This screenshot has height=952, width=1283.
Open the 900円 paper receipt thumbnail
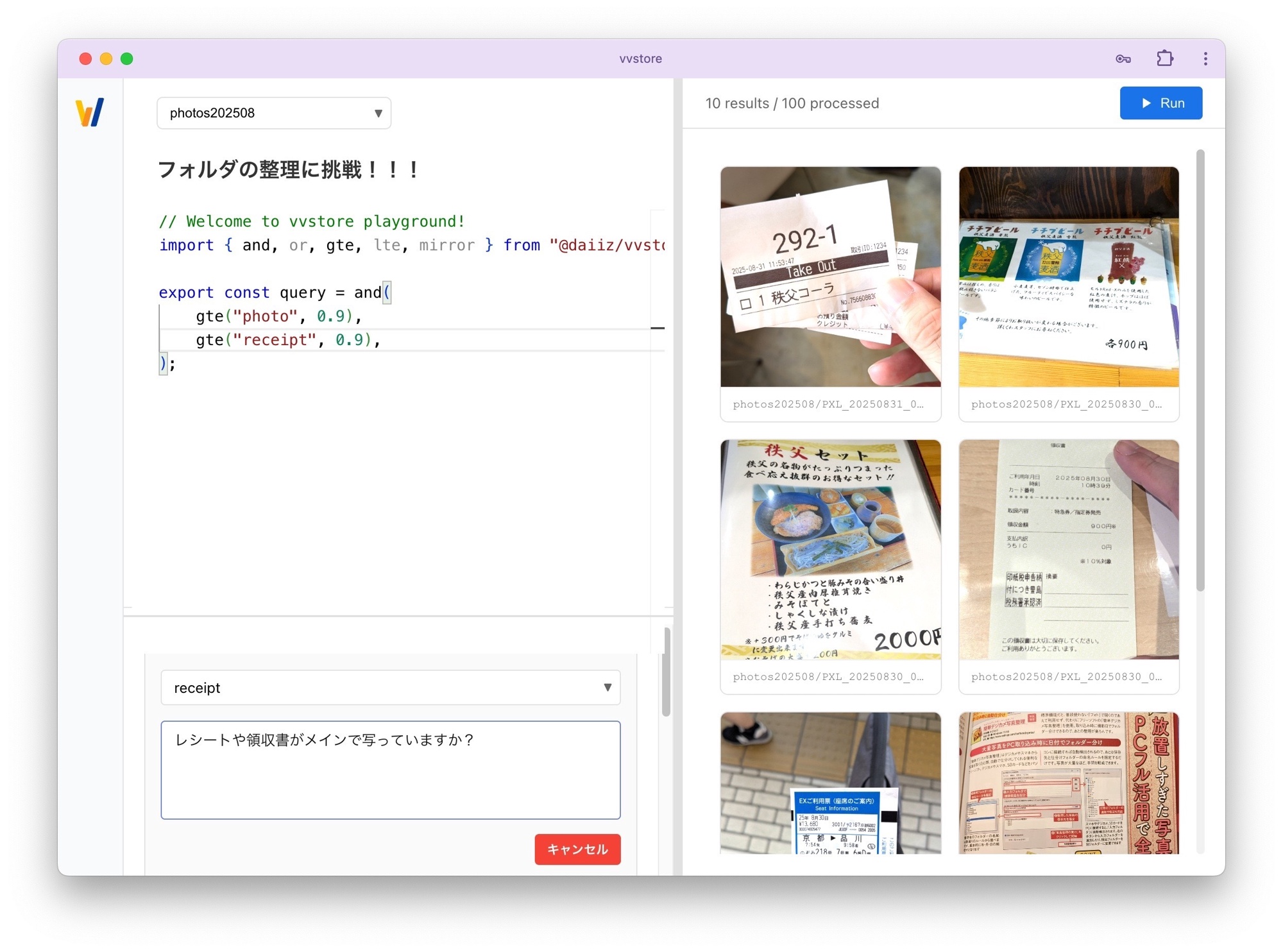point(1069,550)
